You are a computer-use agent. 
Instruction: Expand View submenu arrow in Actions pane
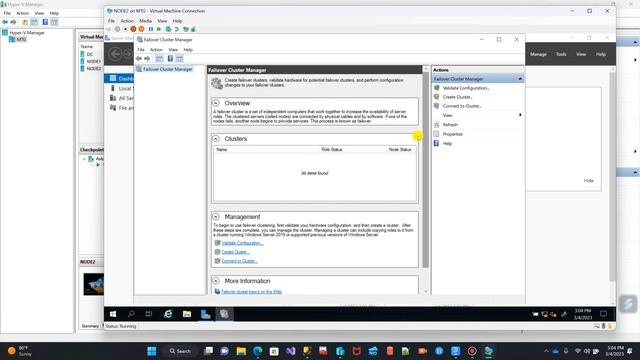pos(520,115)
